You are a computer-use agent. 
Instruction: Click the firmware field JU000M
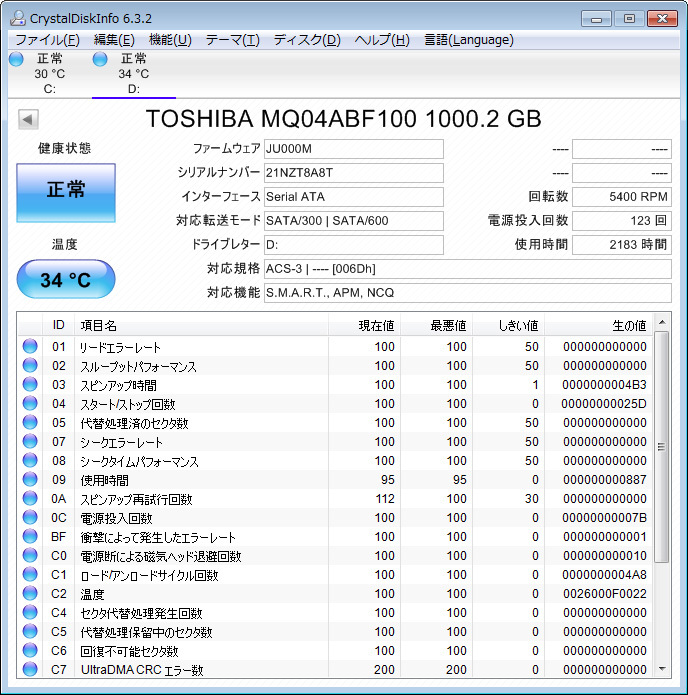[x=354, y=149]
